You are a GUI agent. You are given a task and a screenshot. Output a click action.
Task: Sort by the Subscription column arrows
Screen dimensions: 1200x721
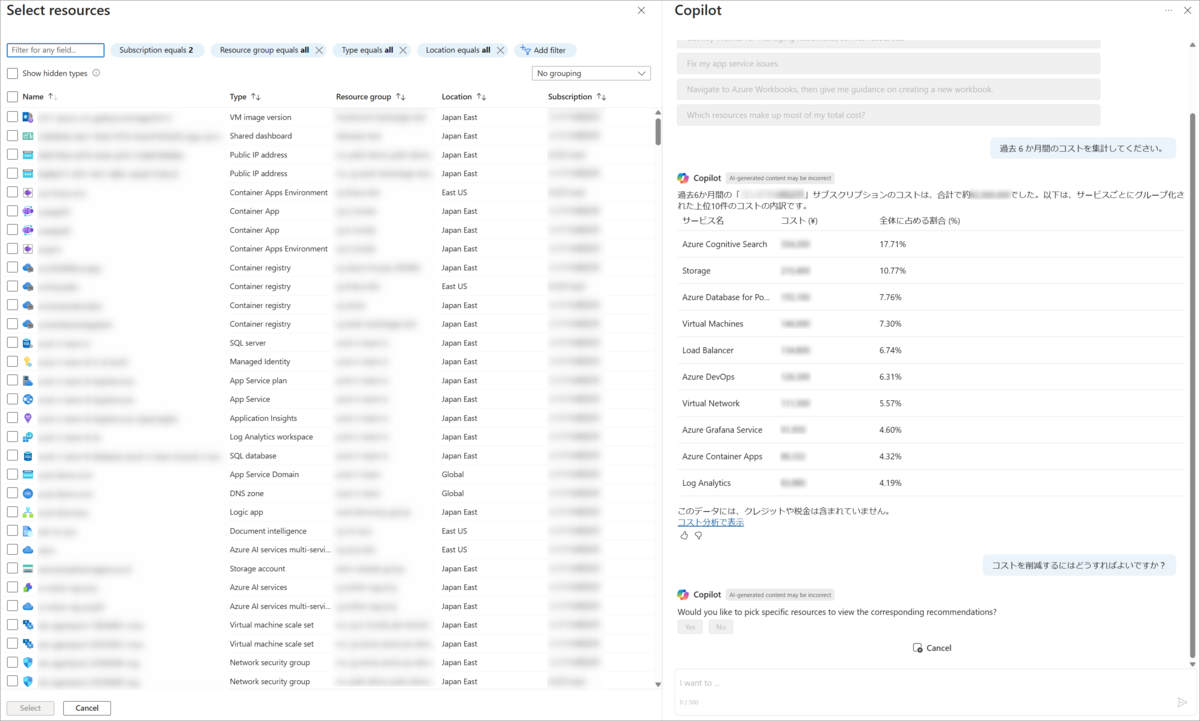[x=601, y=97]
